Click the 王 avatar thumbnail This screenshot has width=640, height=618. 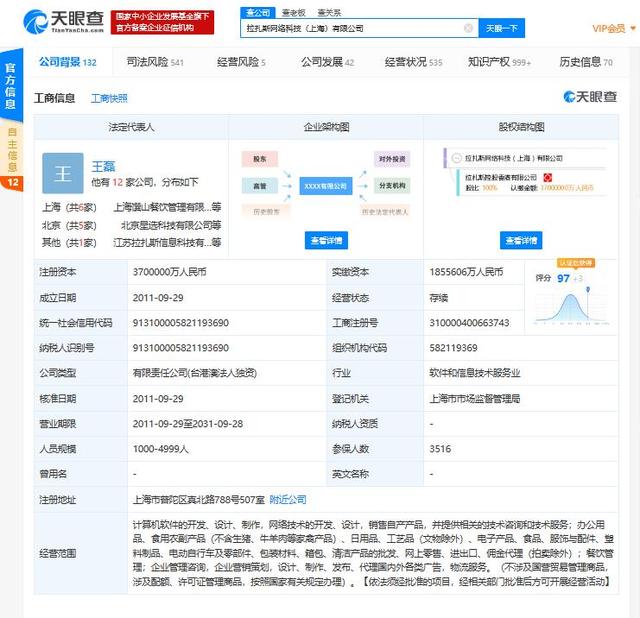coord(63,173)
